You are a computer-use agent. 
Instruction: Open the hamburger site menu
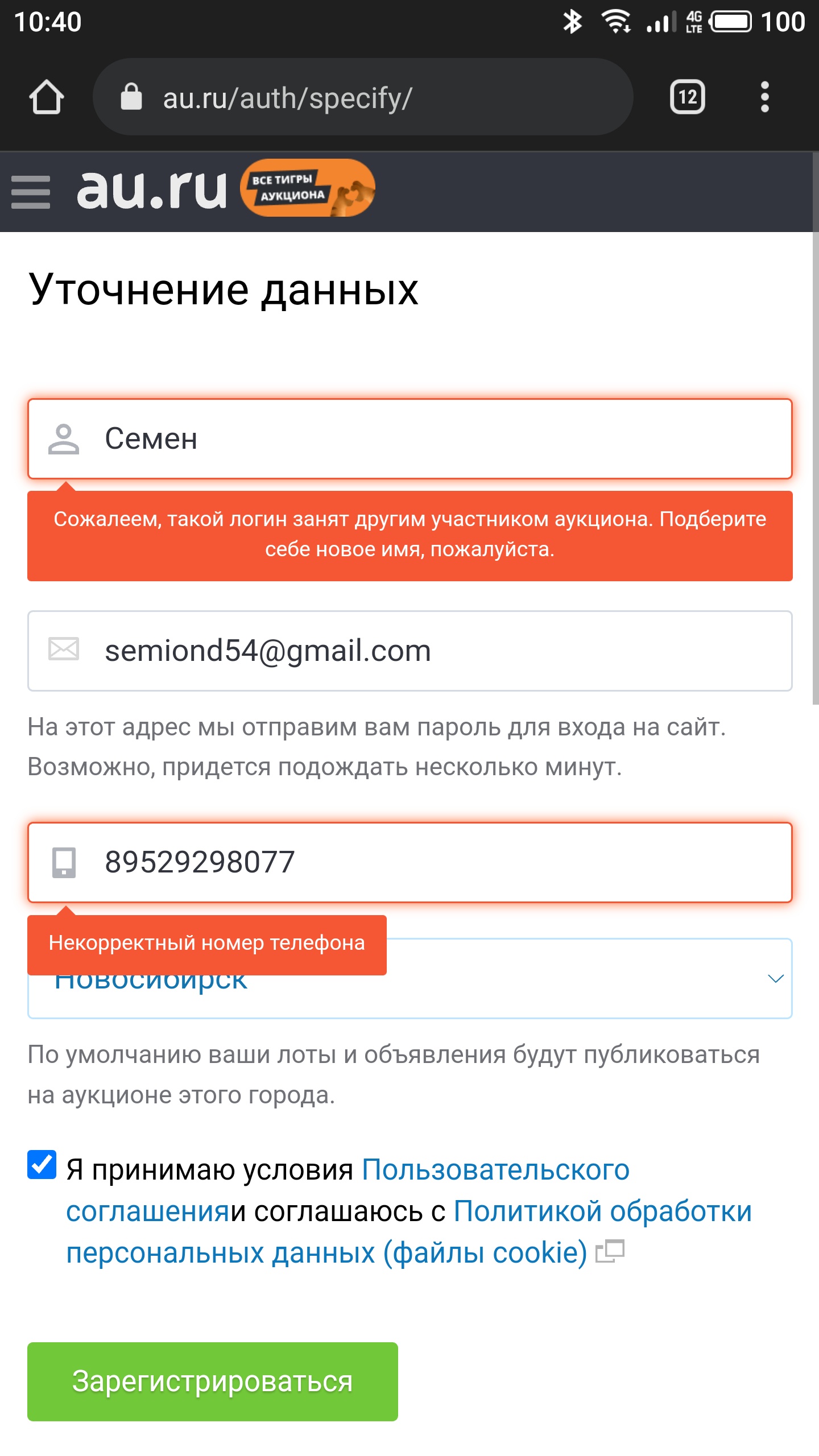coord(31,192)
